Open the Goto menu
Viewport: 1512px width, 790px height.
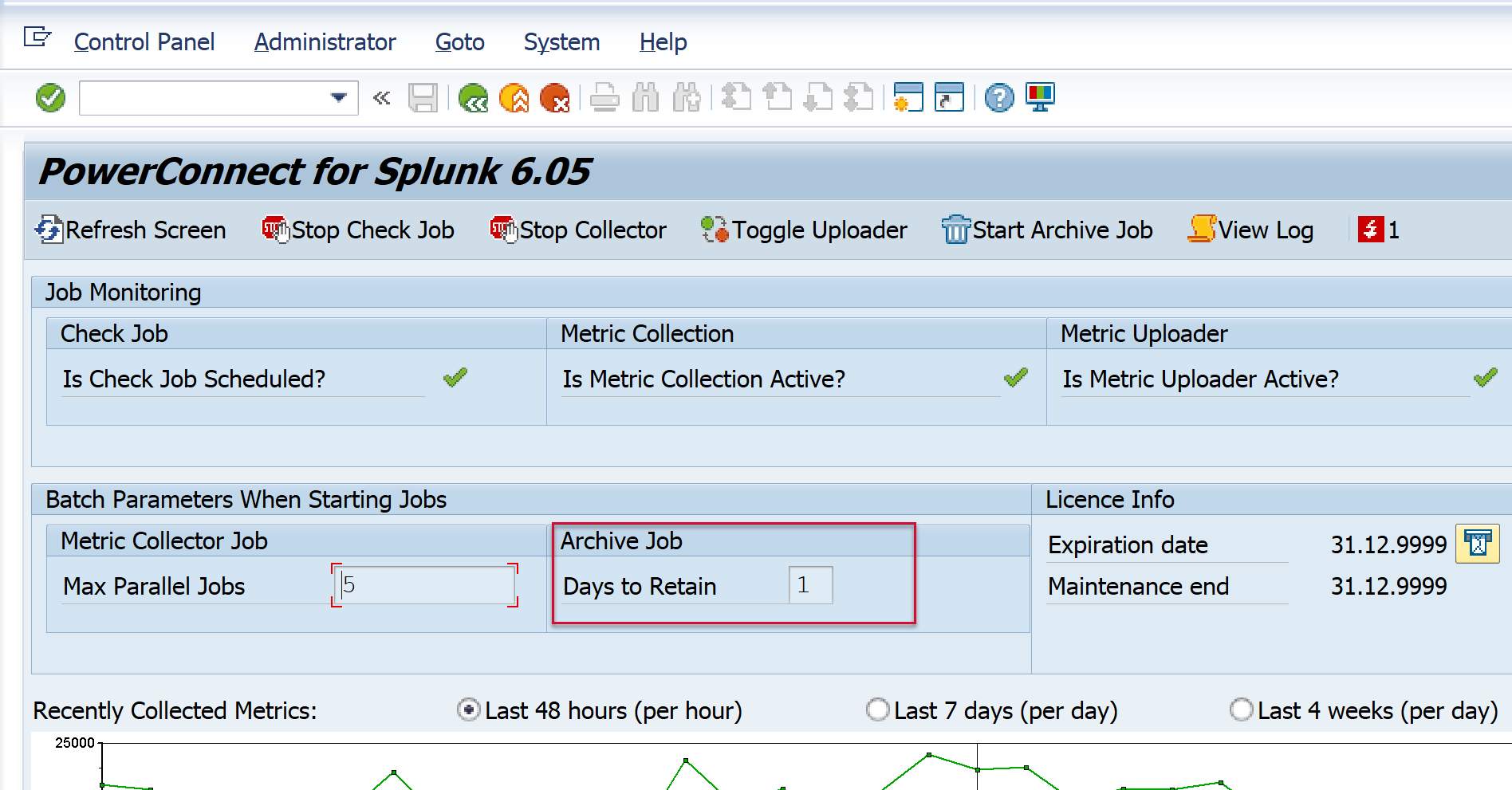point(459,42)
